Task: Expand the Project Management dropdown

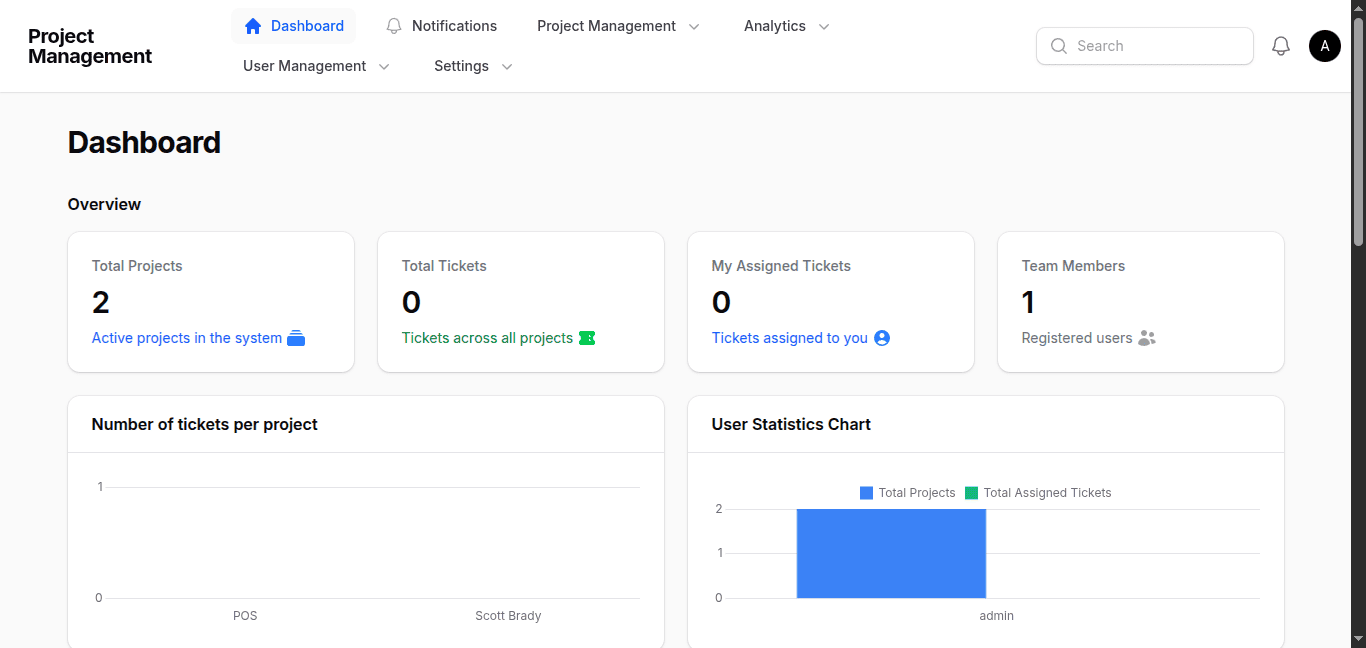Action: tap(617, 25)
